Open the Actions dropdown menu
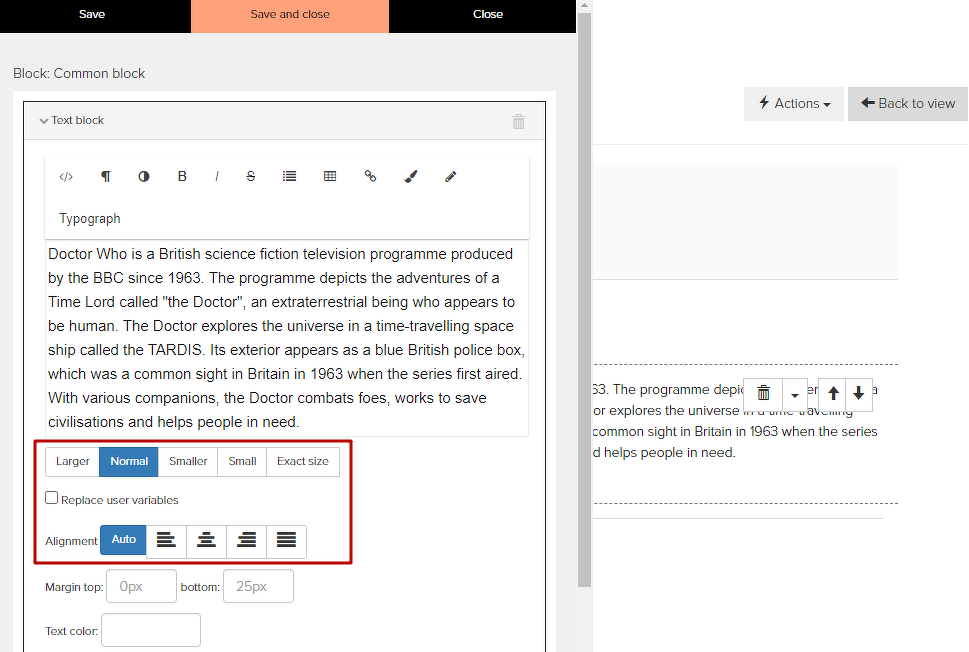 [794, 104]
